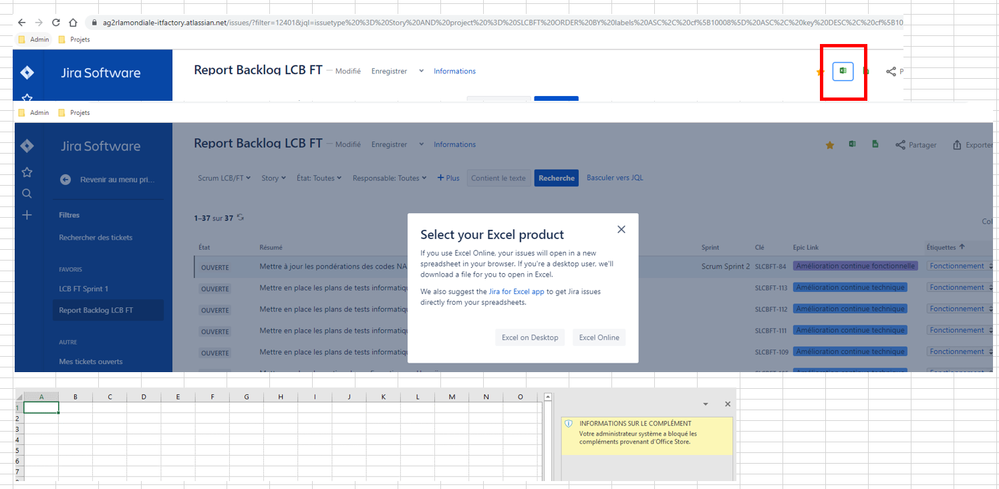Expand the État: Toutes dropdown
The width and height of the screenshot is (999, 489).
(x=319, y=178)
